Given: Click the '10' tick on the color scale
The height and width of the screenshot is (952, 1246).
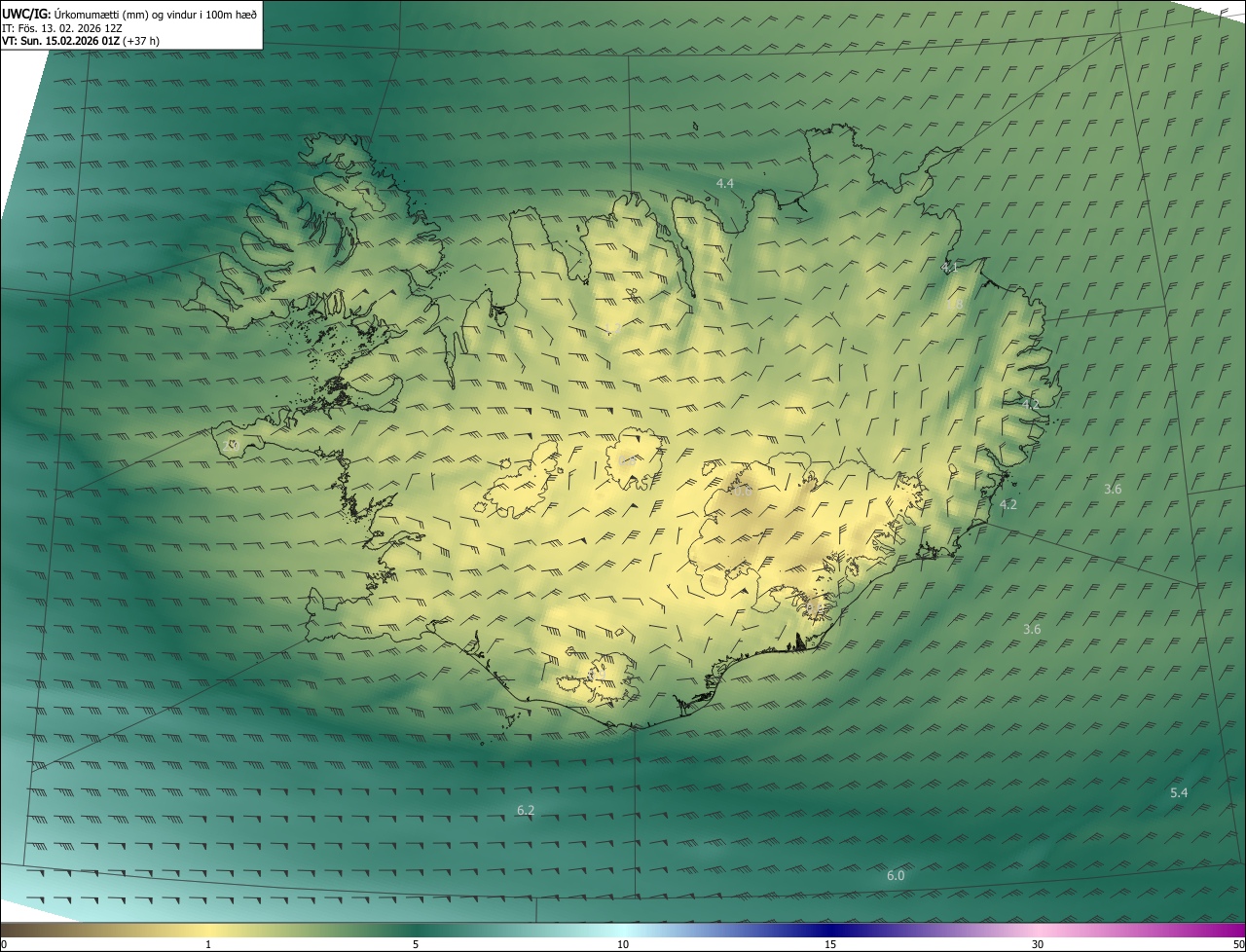Looking at the screenshot, I should point(623,944).
